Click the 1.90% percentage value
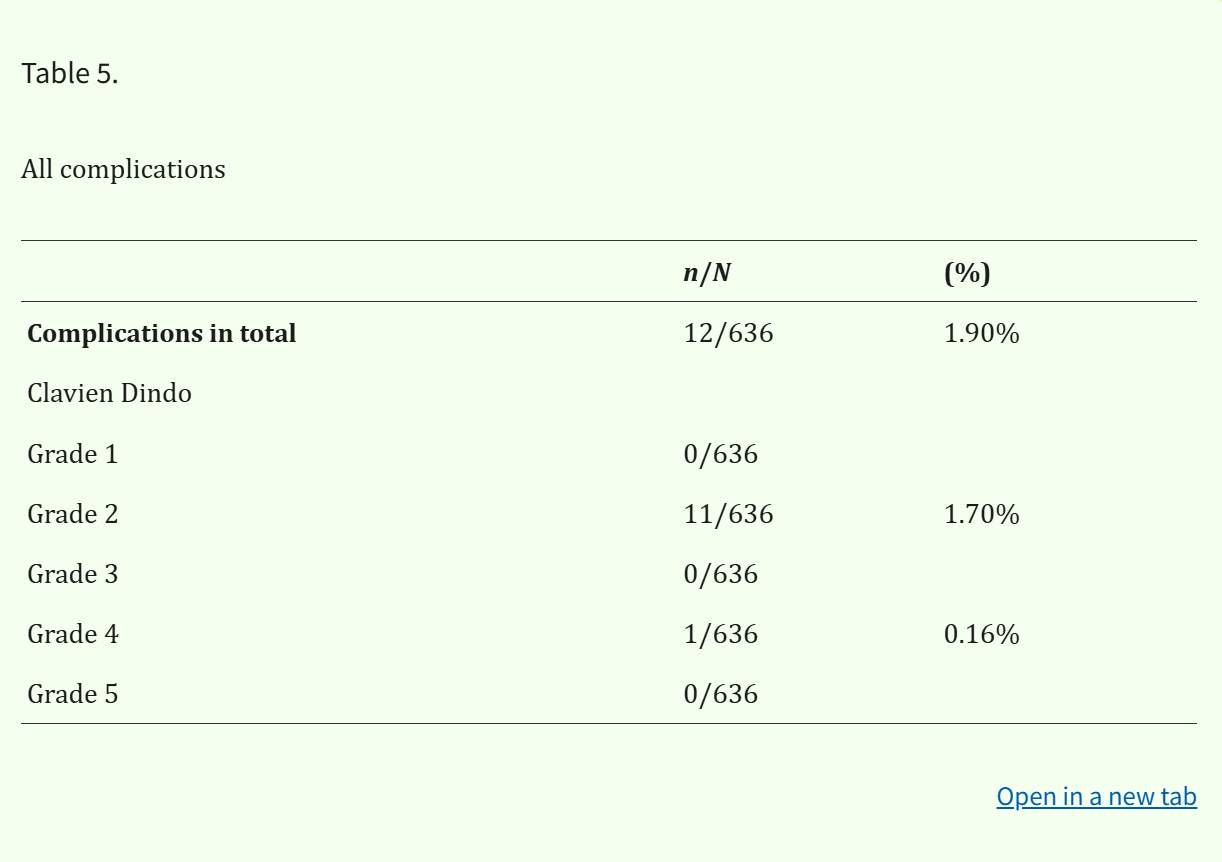 981,333
